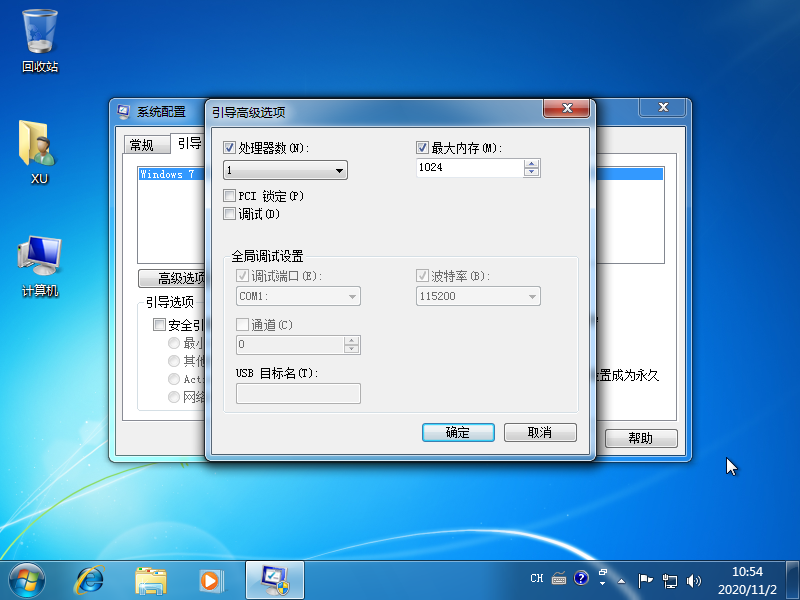
Task: Uncheck the 最大内存 checkbox
Action: [422, 147]
